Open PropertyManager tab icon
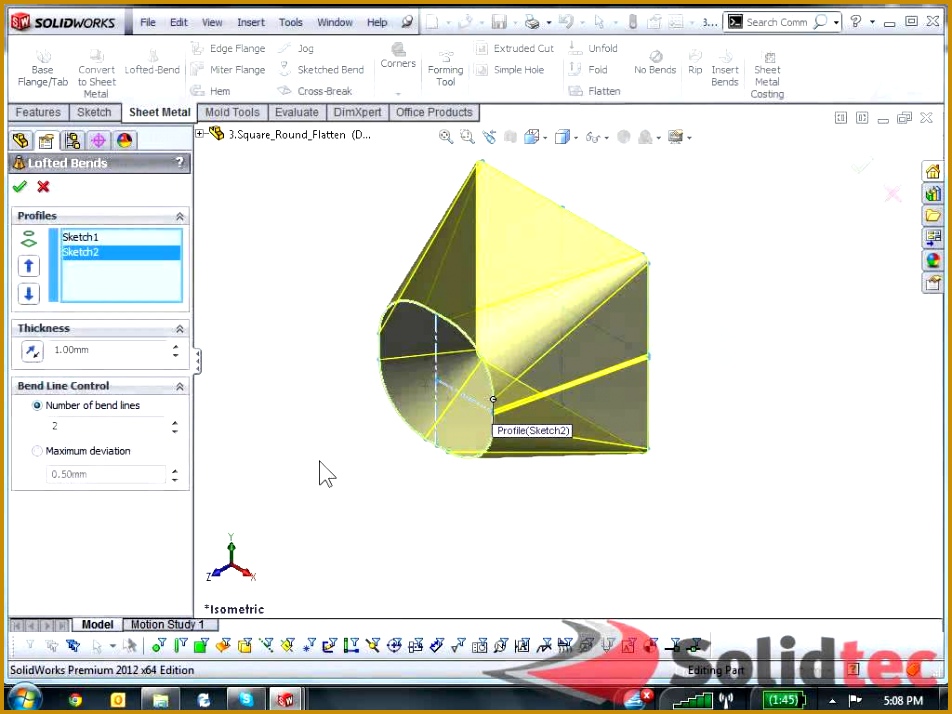Screen dimensions: 952x714 coord(46,141)
